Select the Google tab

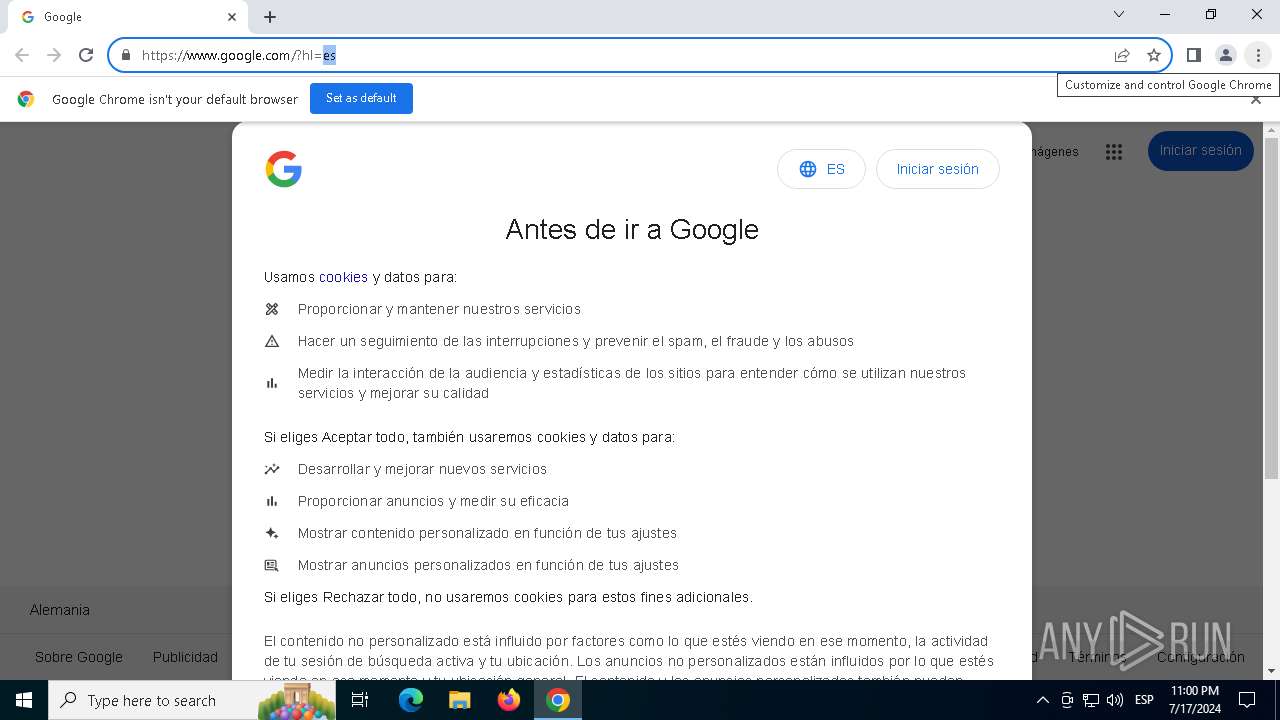click(x=128, y=17)
